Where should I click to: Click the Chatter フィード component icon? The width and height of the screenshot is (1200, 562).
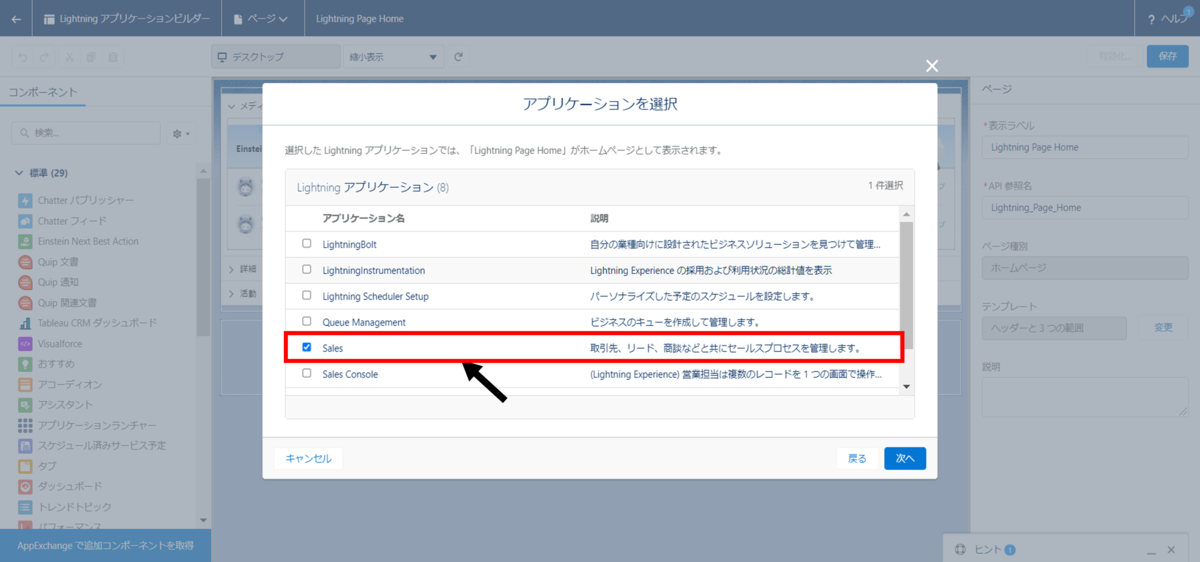click(x=25, y=221)
